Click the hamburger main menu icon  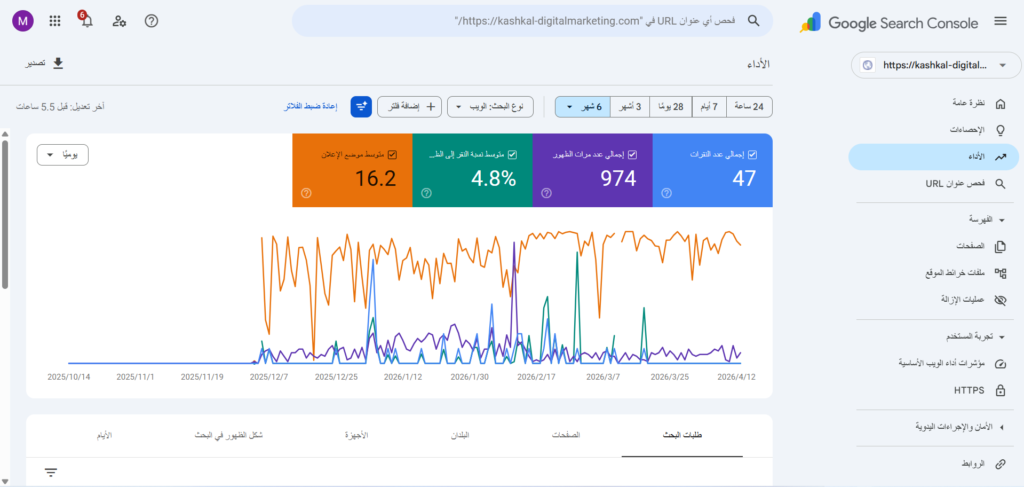[x=1000, y=21]
